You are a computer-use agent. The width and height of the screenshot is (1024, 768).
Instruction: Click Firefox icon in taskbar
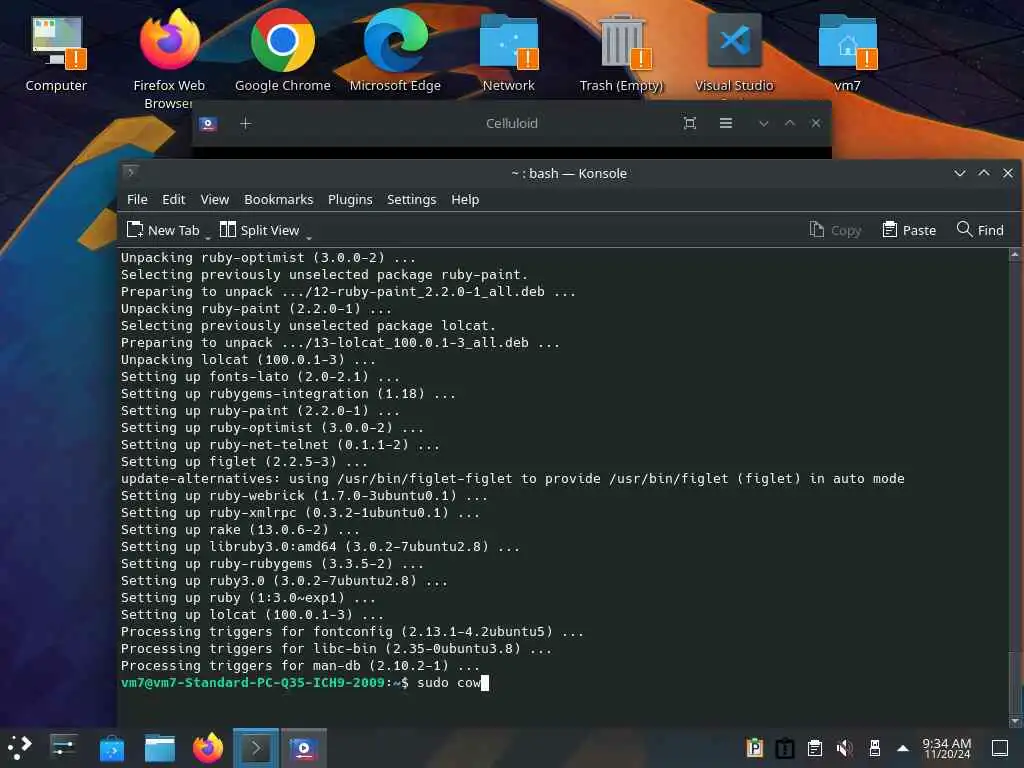[x=208, y=748]
